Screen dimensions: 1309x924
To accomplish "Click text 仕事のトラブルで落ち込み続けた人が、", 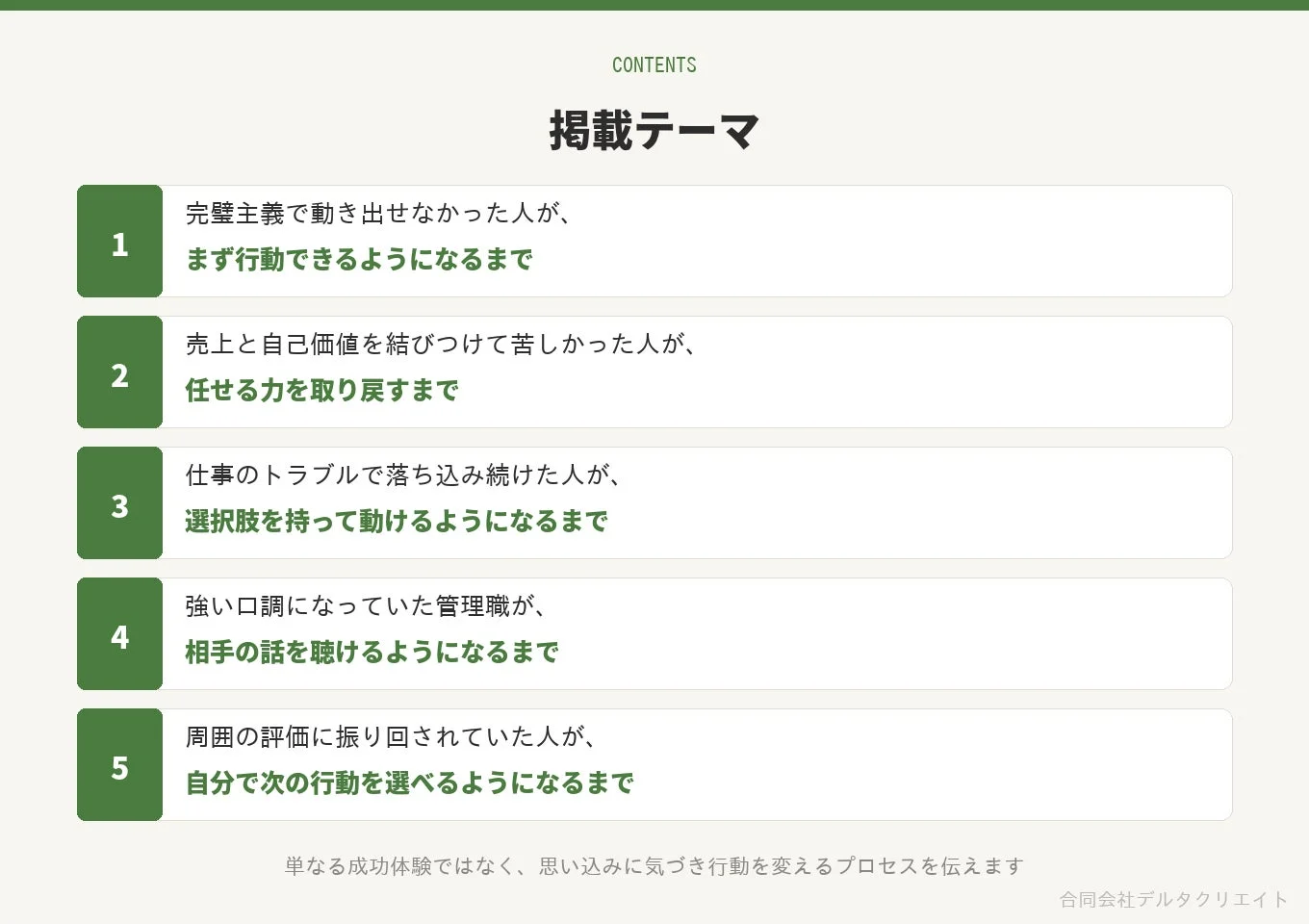I will click(403, 475).
